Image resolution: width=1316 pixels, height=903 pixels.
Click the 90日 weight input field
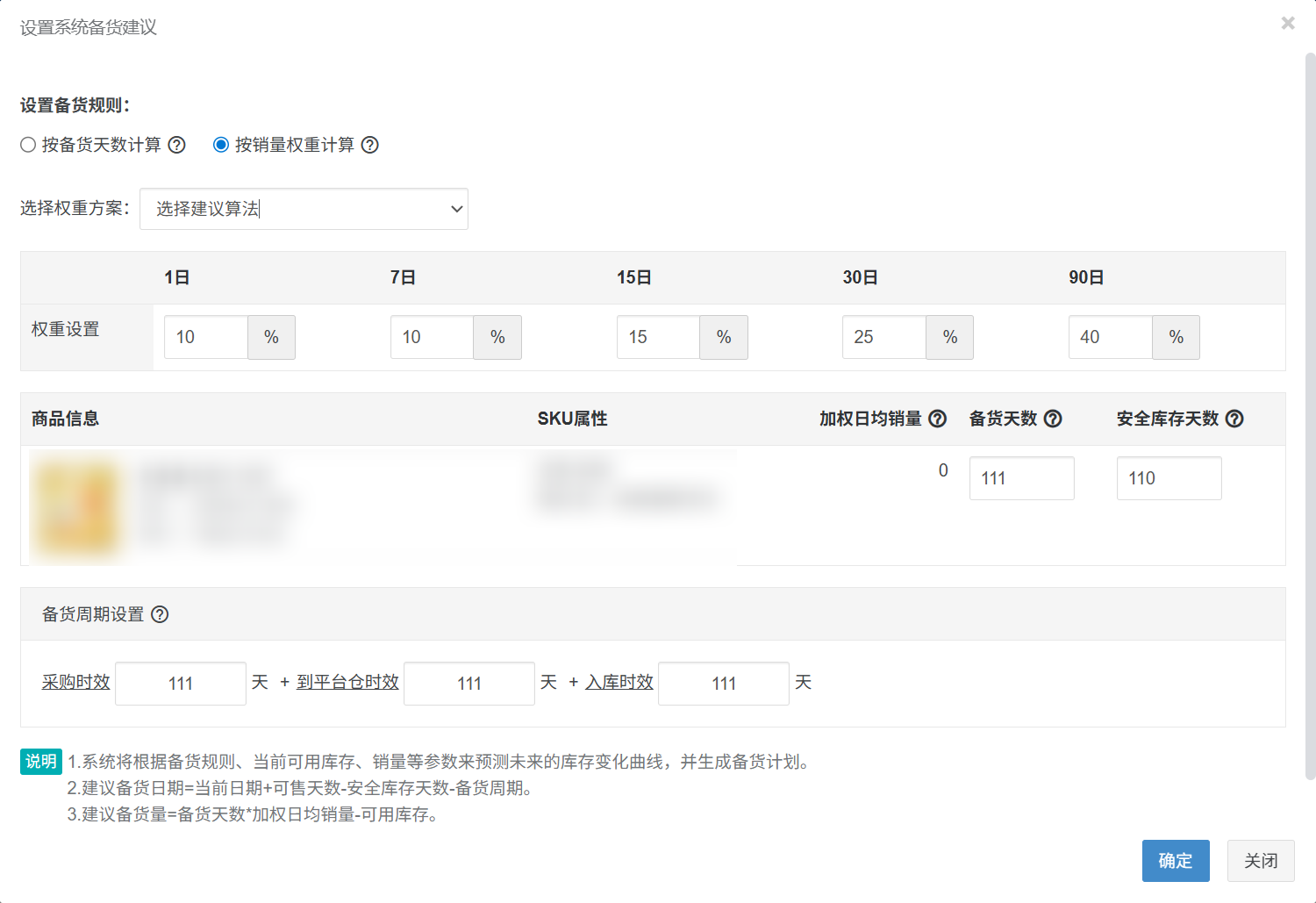1110,337
